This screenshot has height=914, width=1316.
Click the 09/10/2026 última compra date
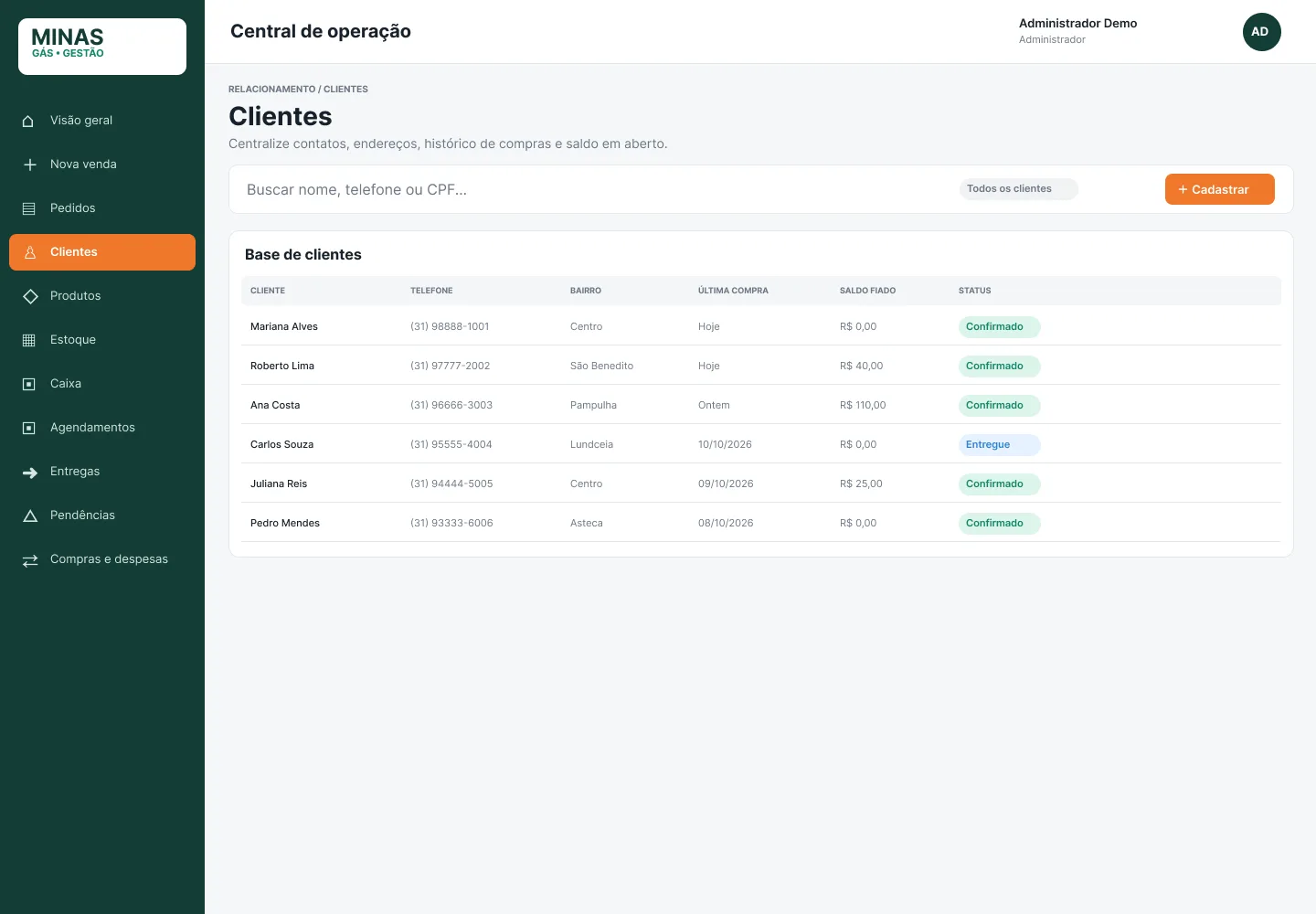pos(726,484)
